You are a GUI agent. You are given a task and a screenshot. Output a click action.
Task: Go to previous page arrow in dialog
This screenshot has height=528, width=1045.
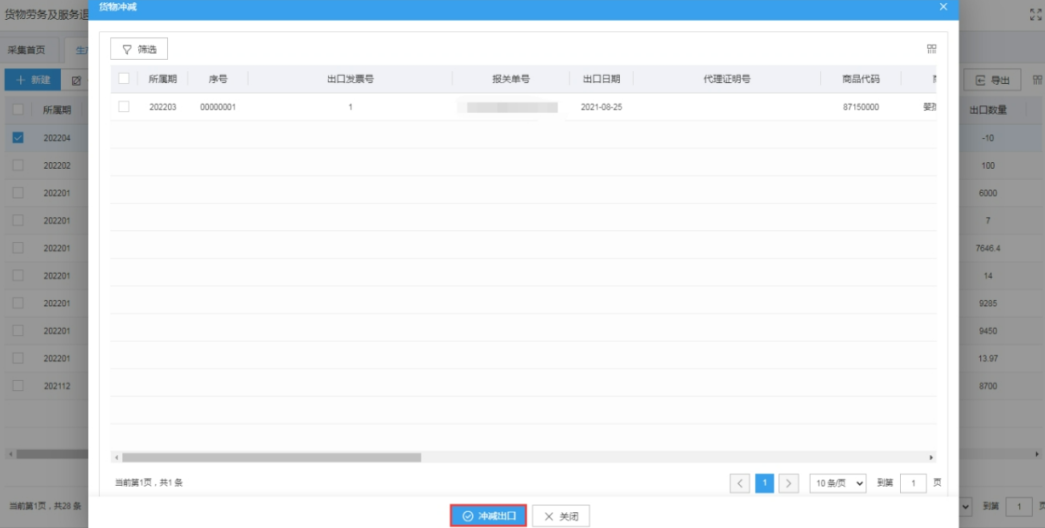click(740, 483)
